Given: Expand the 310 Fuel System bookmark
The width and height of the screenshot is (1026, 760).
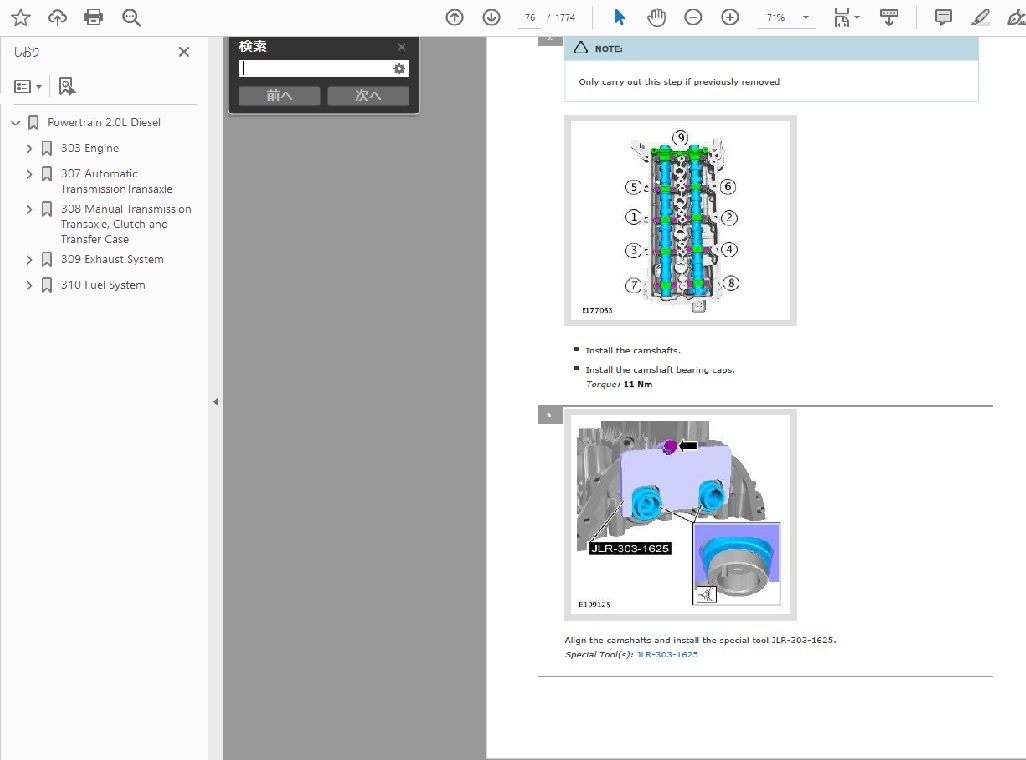Looking at the screenshot, I should [x=29, y=285].
